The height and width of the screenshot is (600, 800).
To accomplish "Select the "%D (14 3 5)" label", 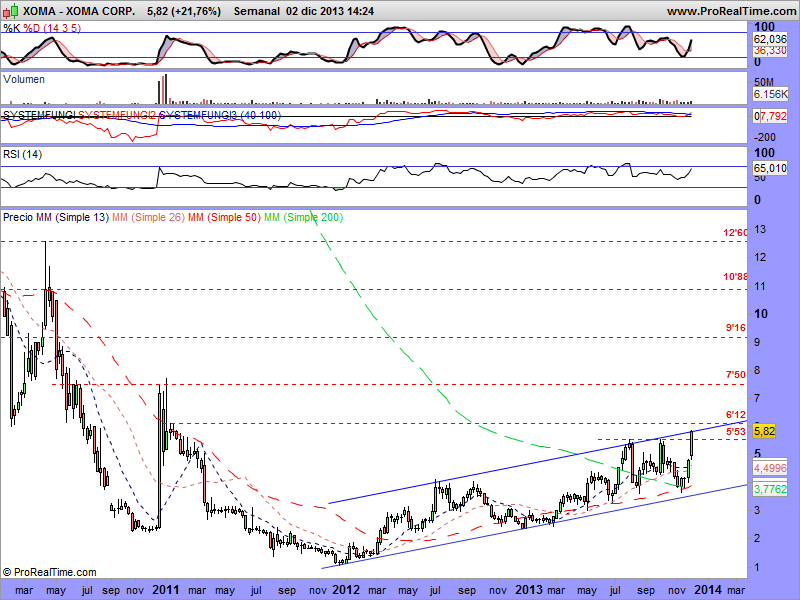I will click(x=52, y=28).
